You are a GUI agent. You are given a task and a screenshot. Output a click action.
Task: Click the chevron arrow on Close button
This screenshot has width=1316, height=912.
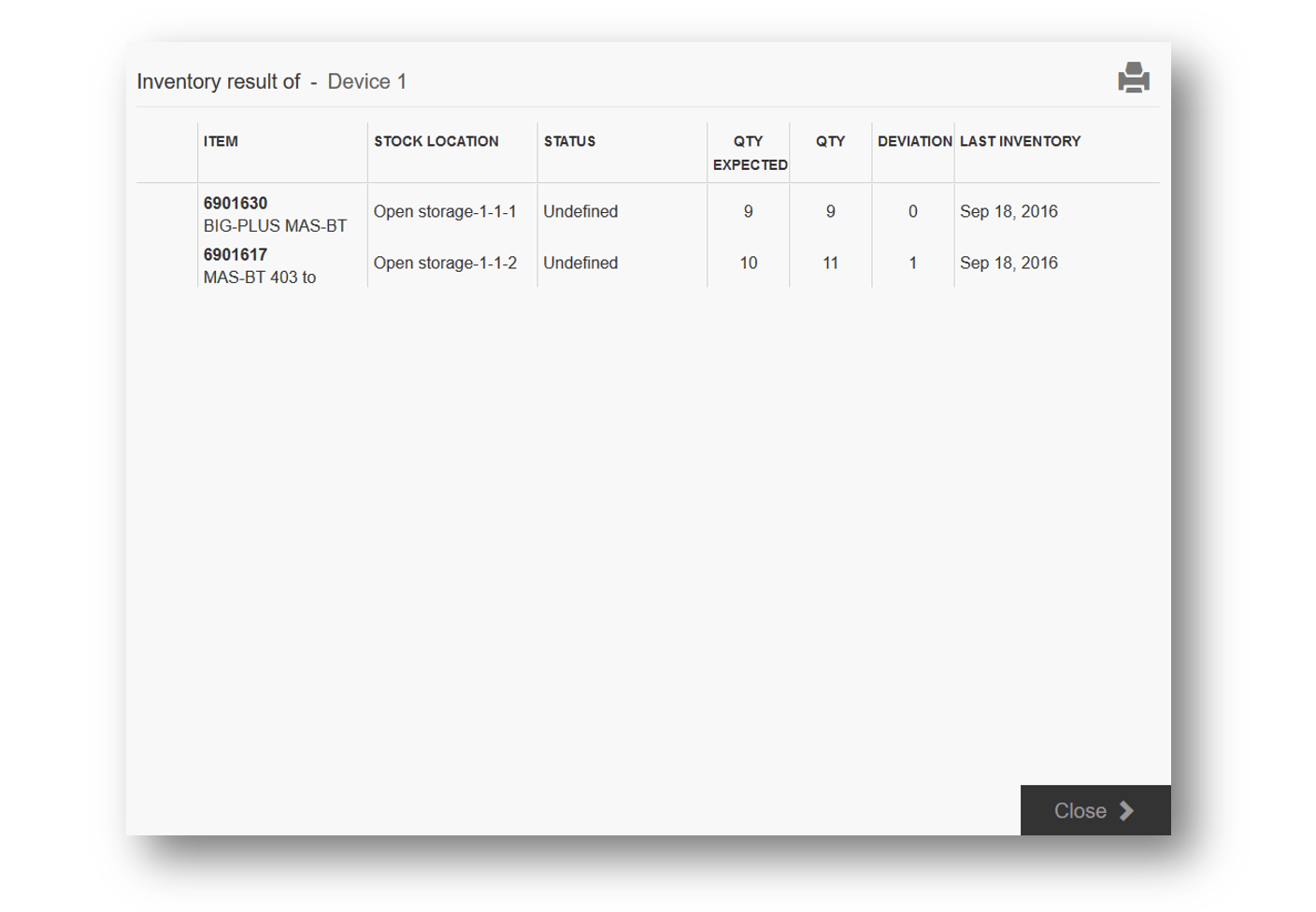[x=1126, y=811]
